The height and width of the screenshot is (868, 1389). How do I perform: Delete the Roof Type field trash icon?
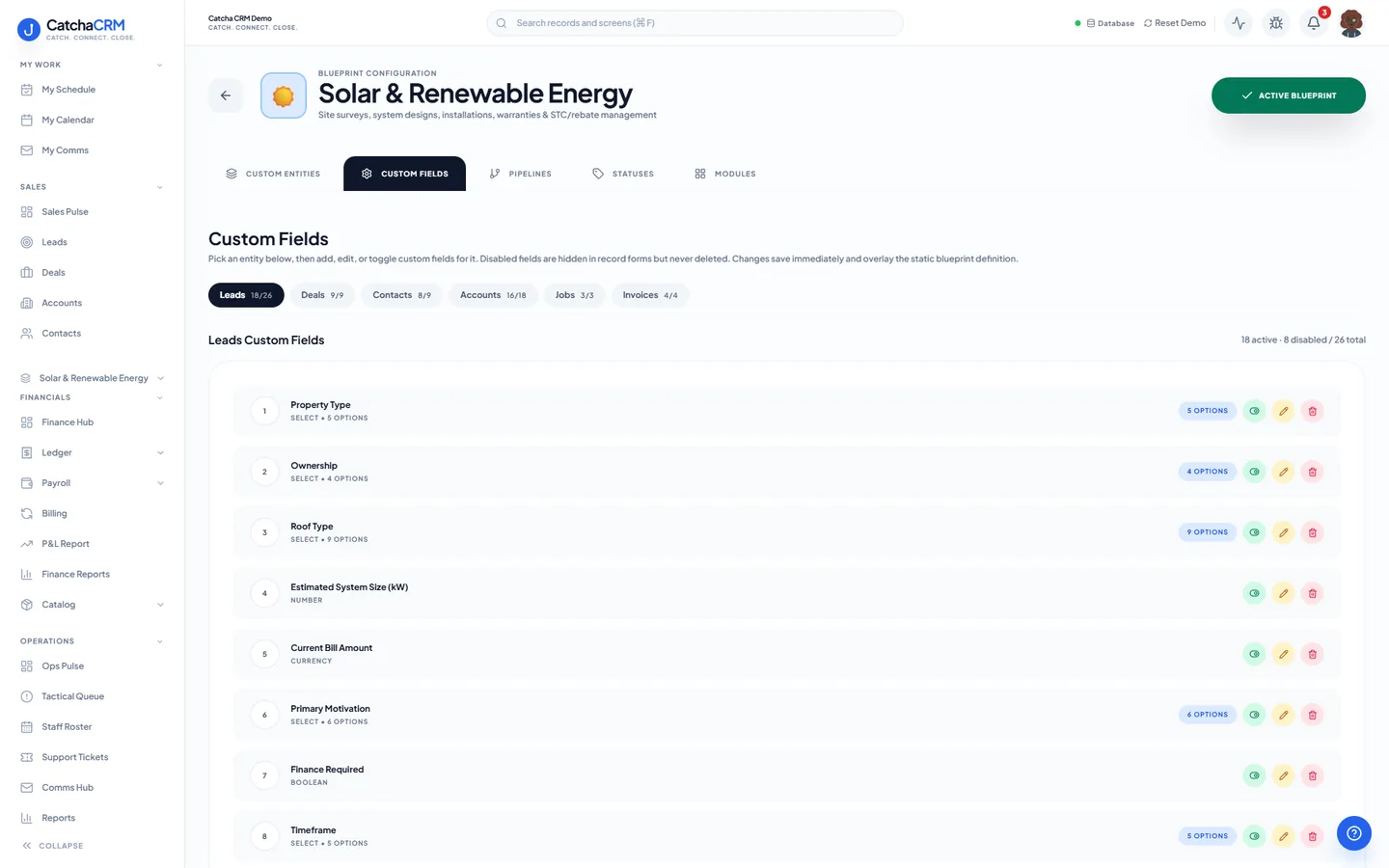coord(1312,532)
